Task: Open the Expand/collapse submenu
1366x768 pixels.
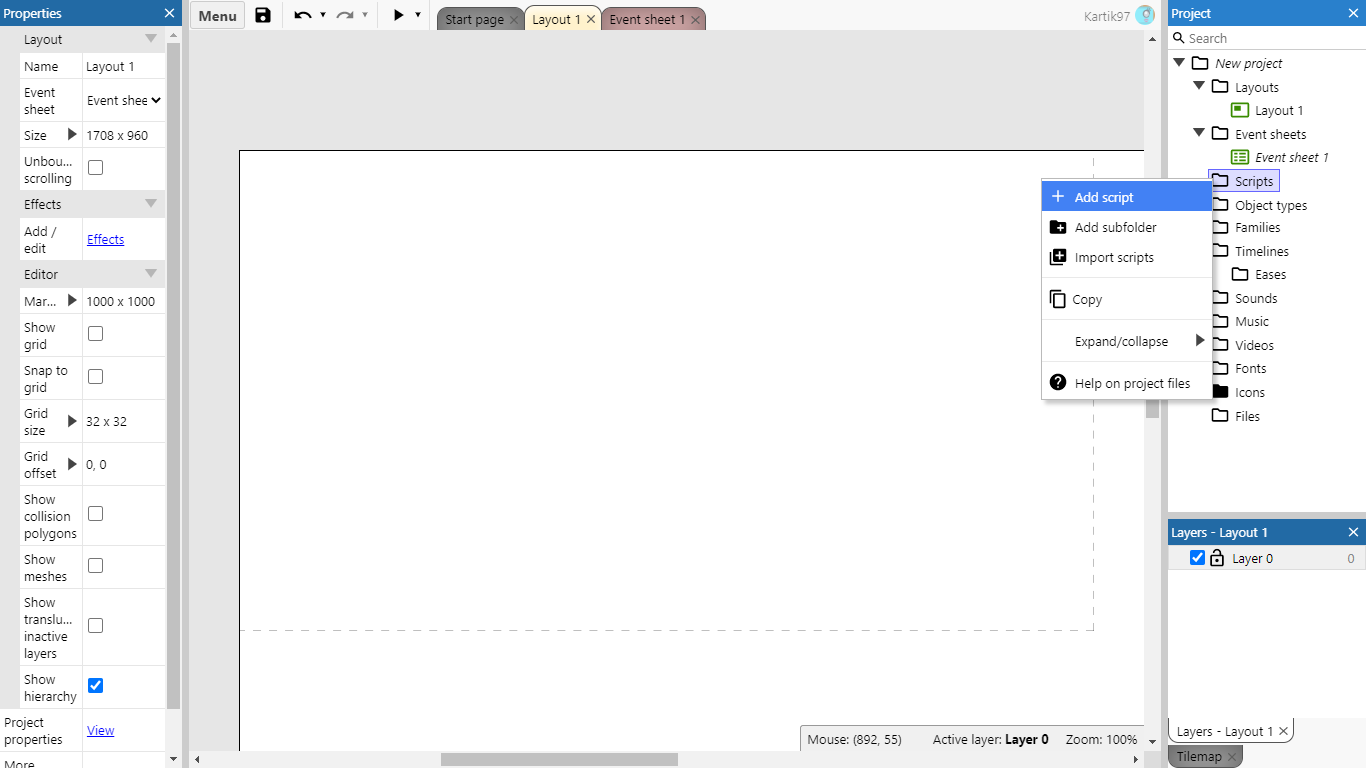Action: pos(1127,341)
